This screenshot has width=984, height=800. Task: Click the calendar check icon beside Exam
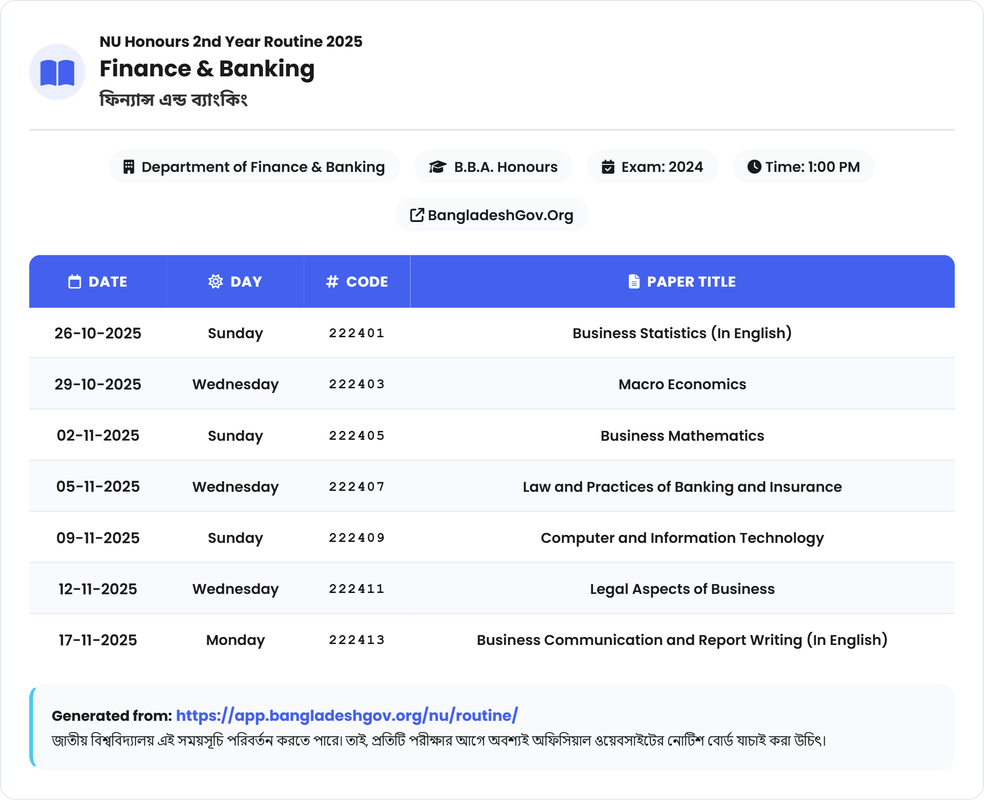(x=607, y=167)
